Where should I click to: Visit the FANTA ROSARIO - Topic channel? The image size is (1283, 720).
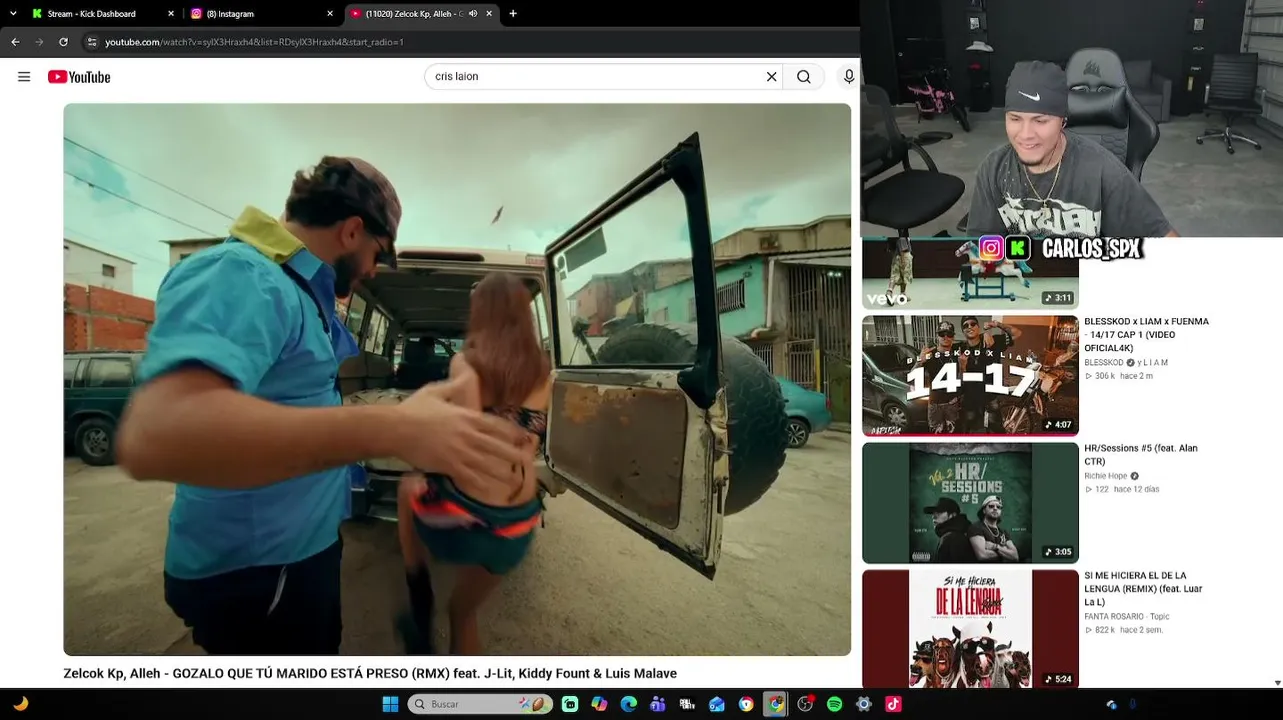[x=1126, y=616]
